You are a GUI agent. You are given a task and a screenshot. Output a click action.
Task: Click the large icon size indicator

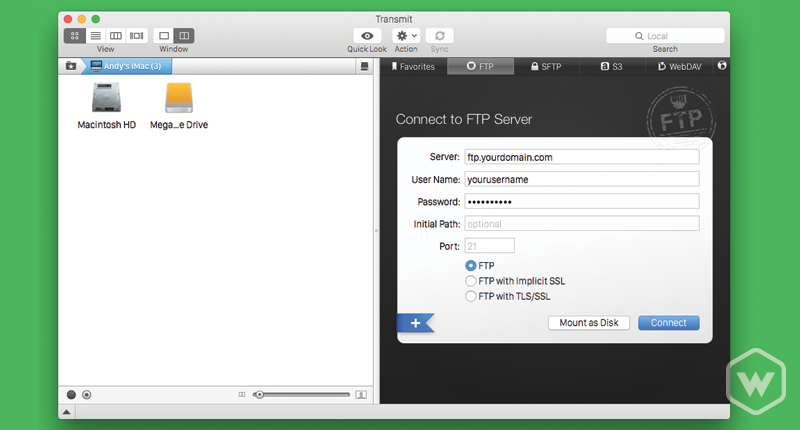tap(361, 395)
